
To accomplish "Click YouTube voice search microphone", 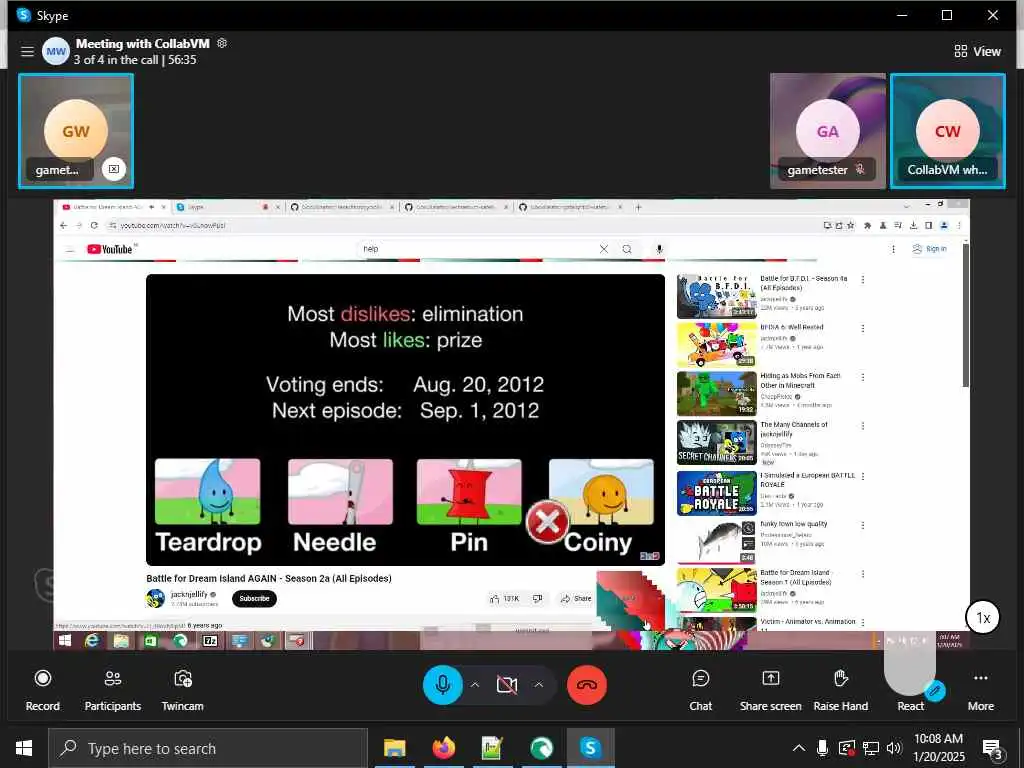I will 660,249.
